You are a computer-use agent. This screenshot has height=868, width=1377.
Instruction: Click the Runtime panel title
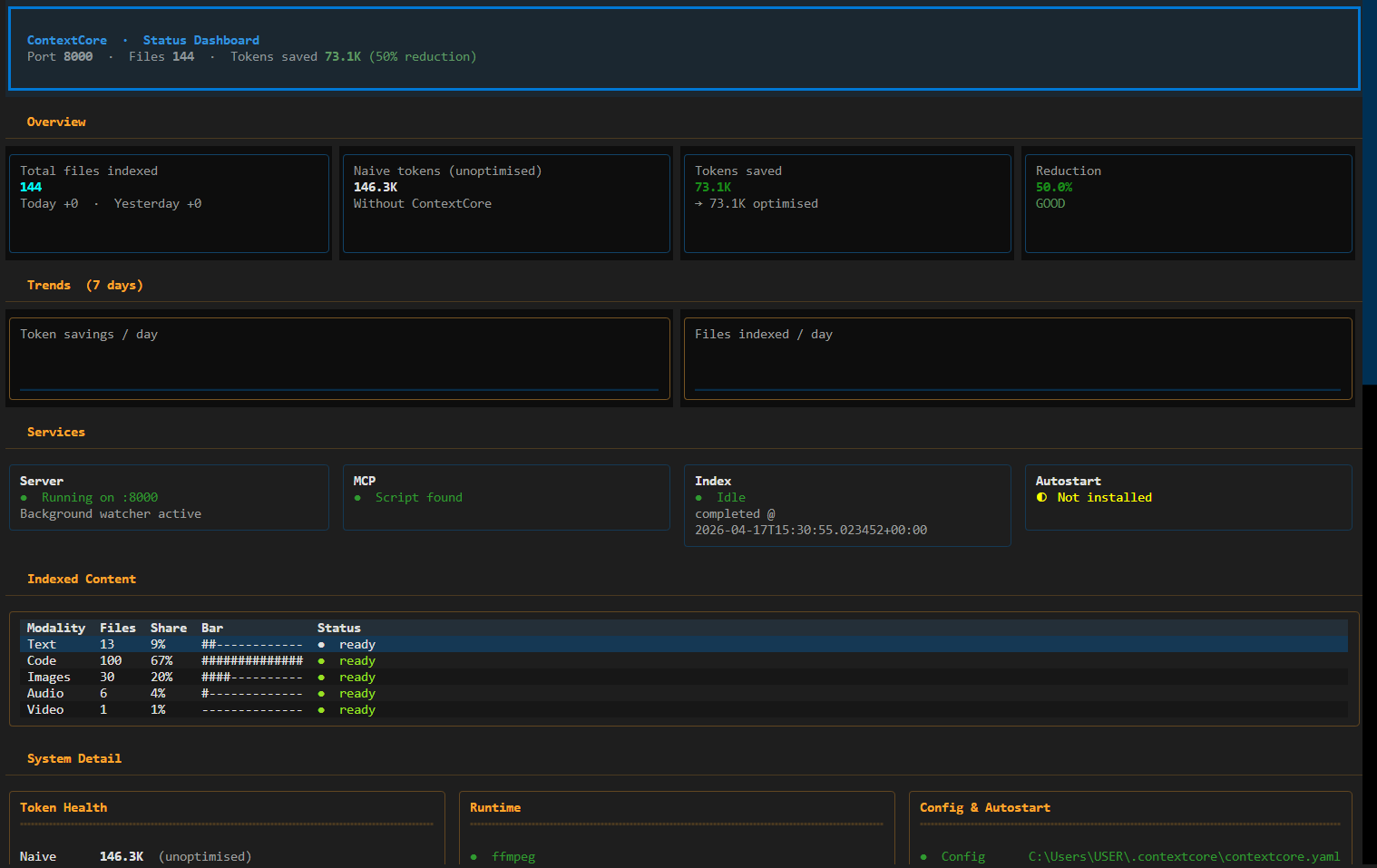click(x=495, y=807)
